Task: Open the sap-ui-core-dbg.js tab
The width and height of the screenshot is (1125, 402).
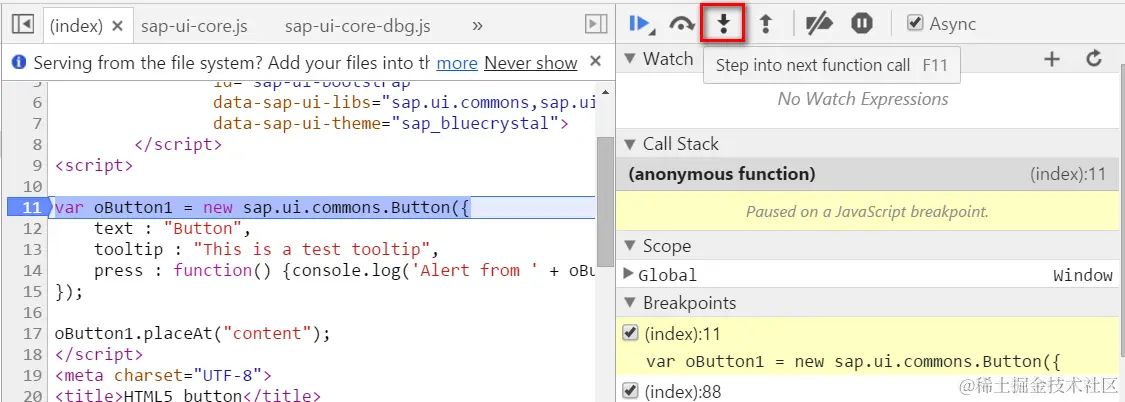Action: pos(357,27)
